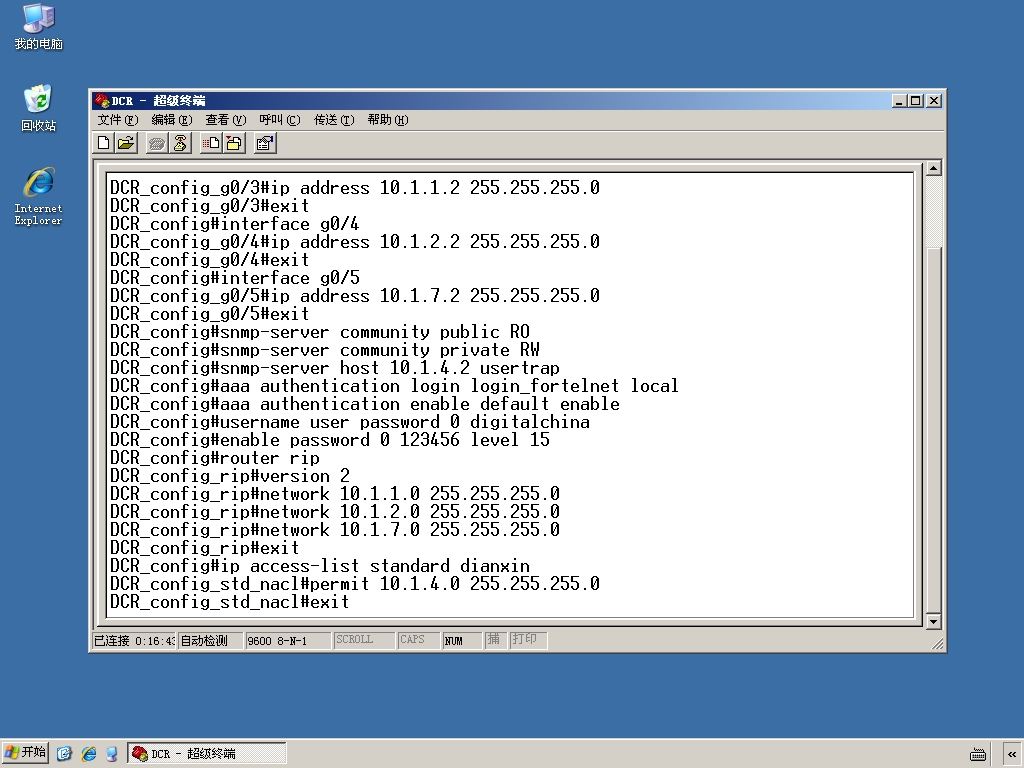Minimize the DCR terminal window
1024x768 pixels.
tap(899, 101)
